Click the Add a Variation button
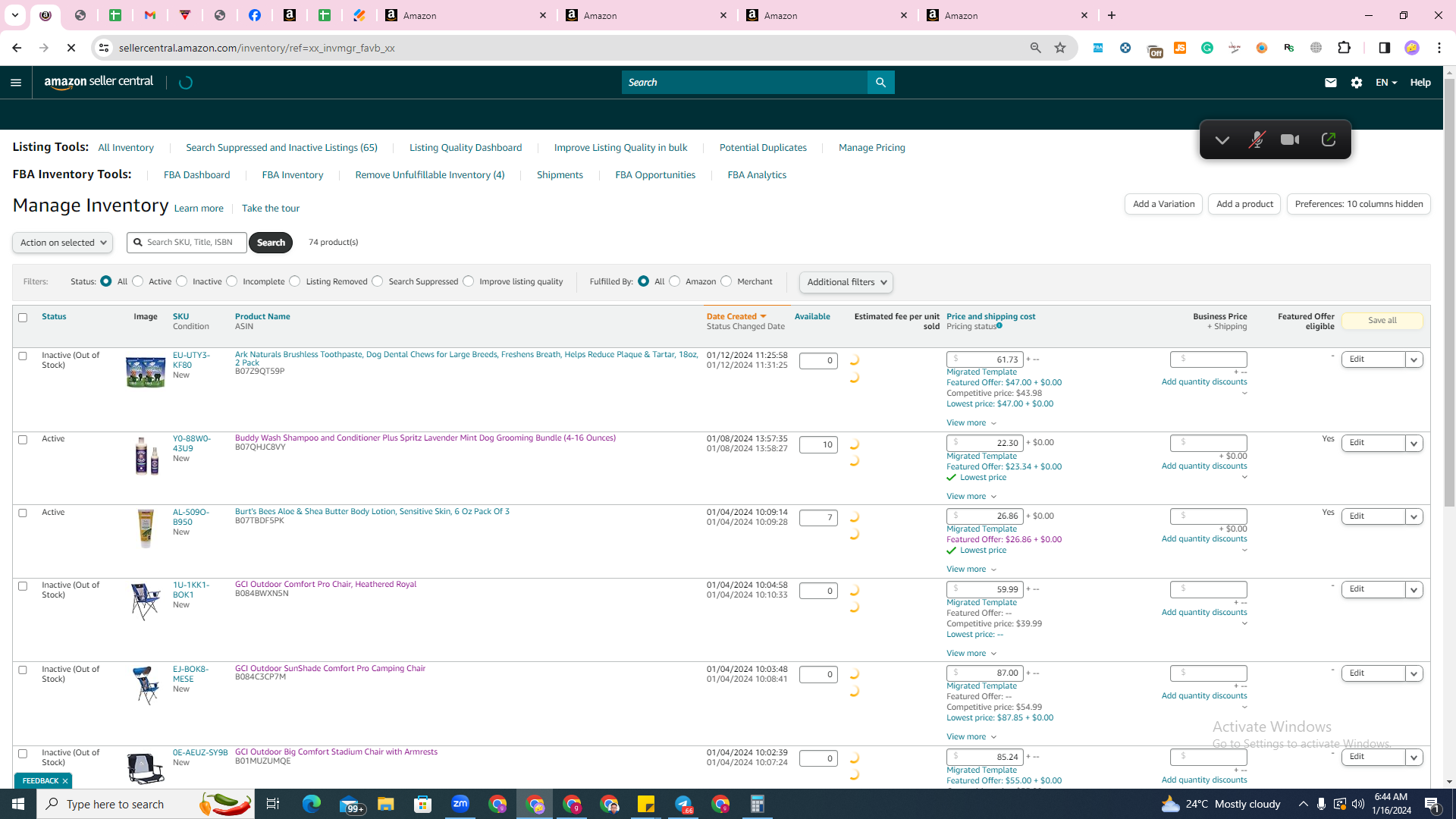This screenshot has width=1456, height=819. tap(1163, 204)
